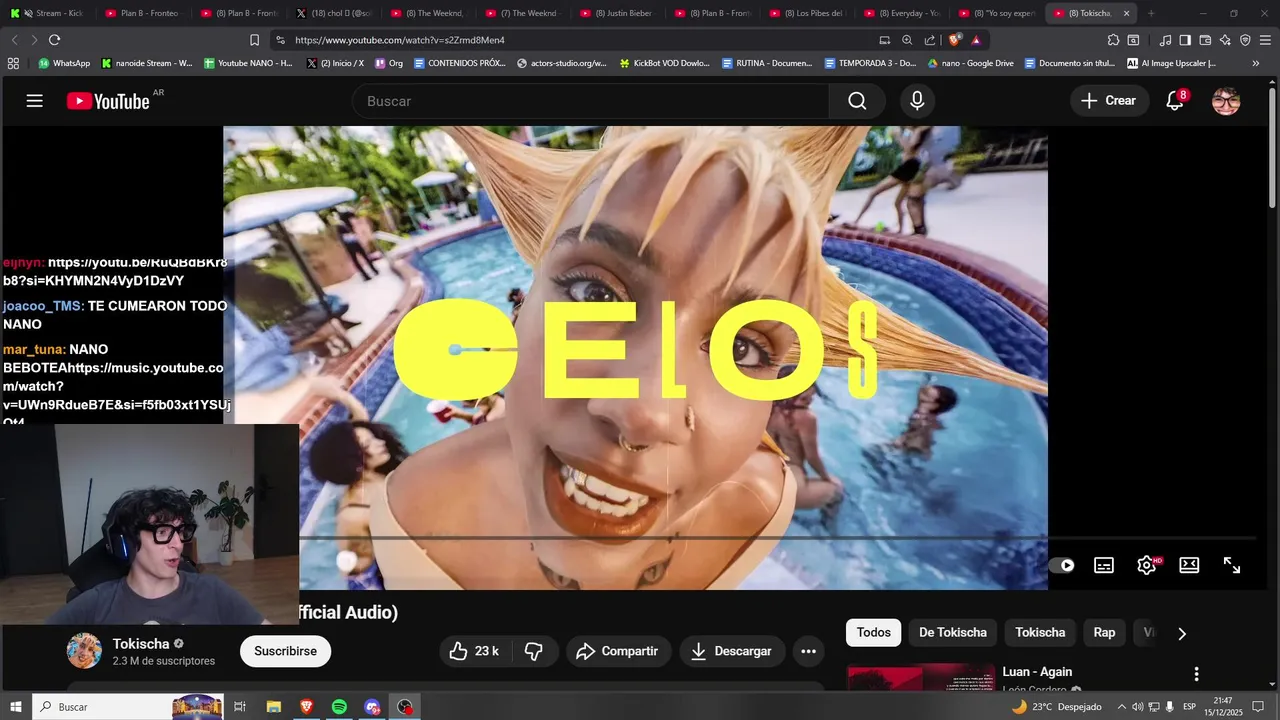Click the Tokischa channel name
1280x720 pixels.
141,644
